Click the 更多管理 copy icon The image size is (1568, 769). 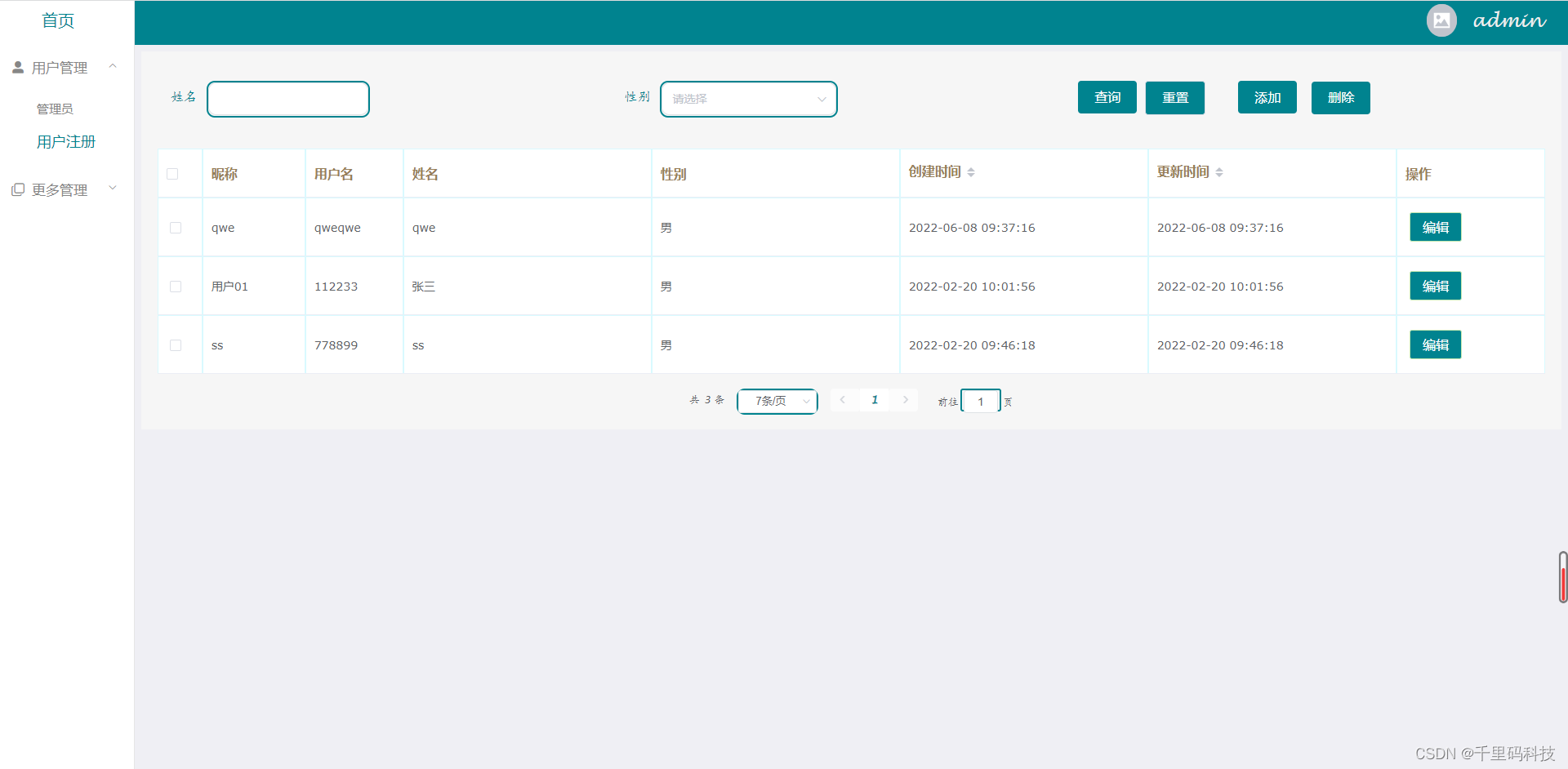pyautogui.click(x=17, y=189)
